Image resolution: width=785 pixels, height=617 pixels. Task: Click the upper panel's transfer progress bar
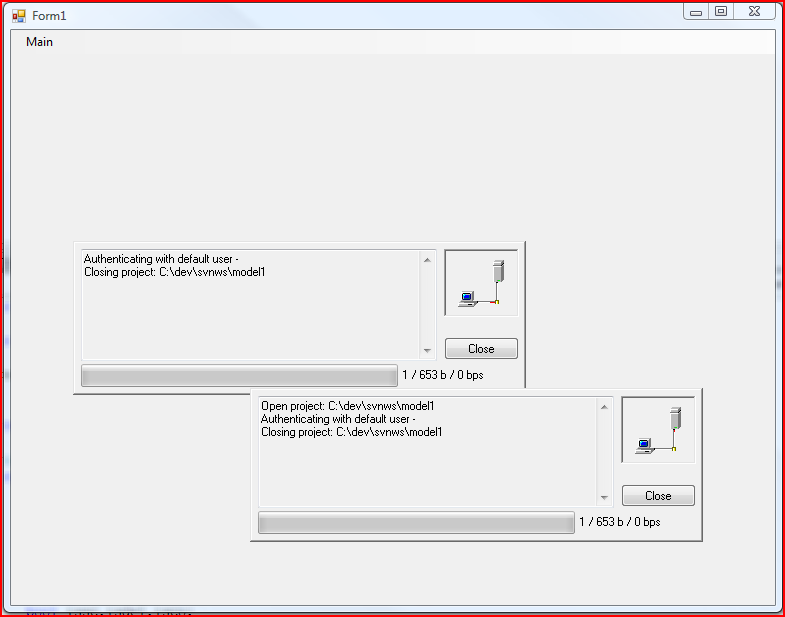[239, 376]
